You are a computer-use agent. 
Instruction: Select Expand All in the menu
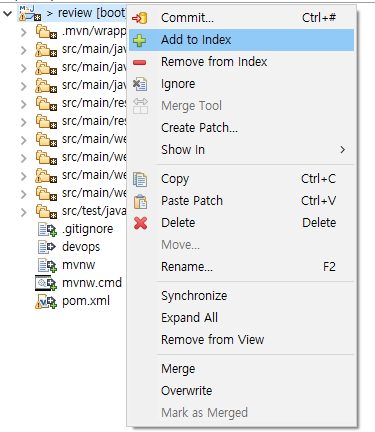click(189, 318)
